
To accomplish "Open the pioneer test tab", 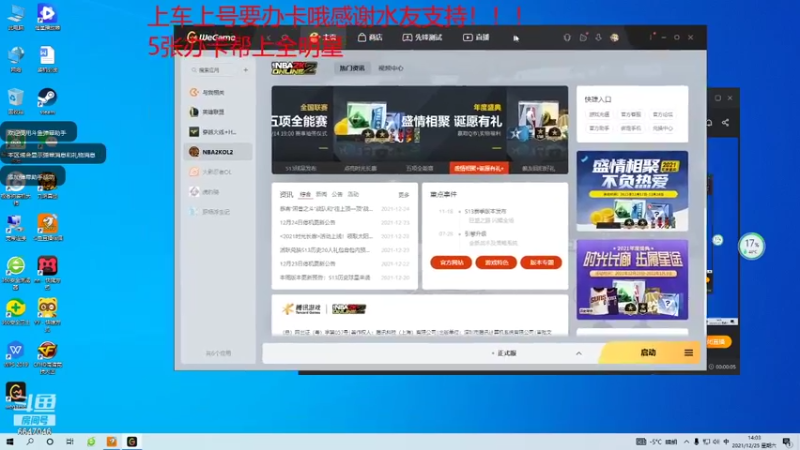I will pyautogui.click(x=422, y=37).
